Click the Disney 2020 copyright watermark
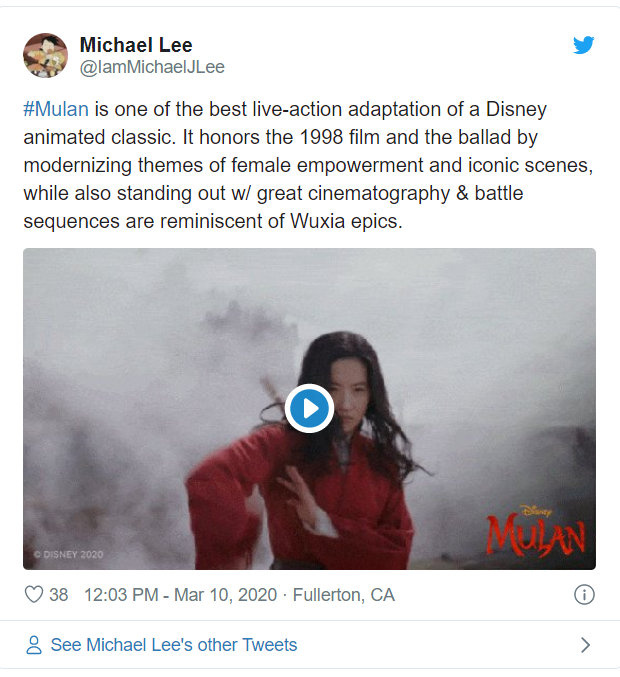This screenshot has height=677, width=620. pyautogui.click(x=69, y=554)
